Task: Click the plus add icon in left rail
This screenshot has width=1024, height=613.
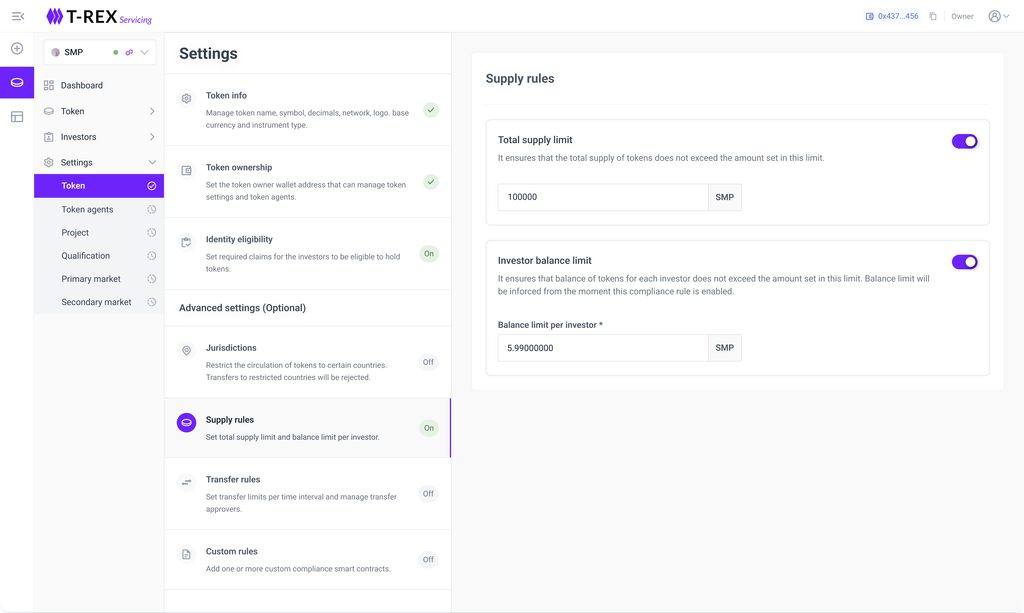Action: click(17, 48)
